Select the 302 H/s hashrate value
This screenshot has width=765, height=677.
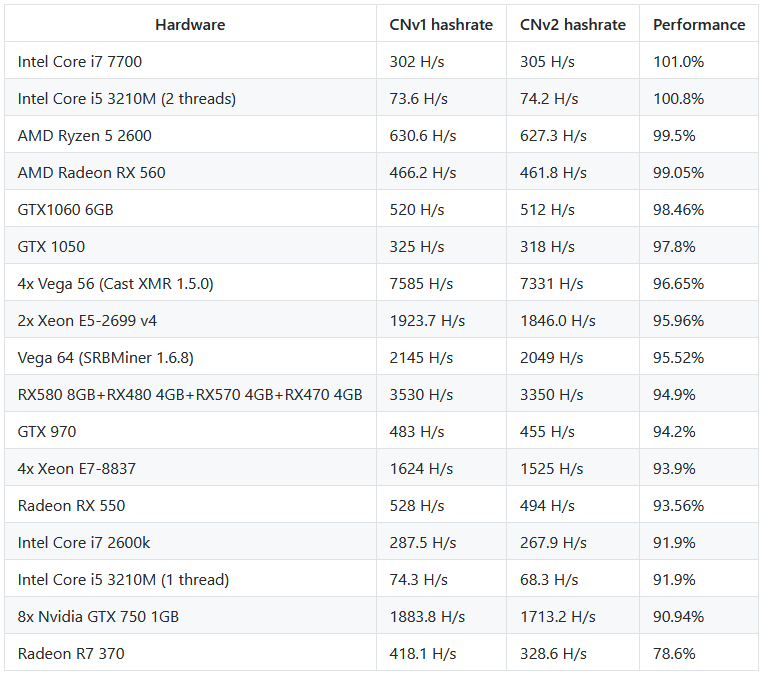tap(417, 61)
